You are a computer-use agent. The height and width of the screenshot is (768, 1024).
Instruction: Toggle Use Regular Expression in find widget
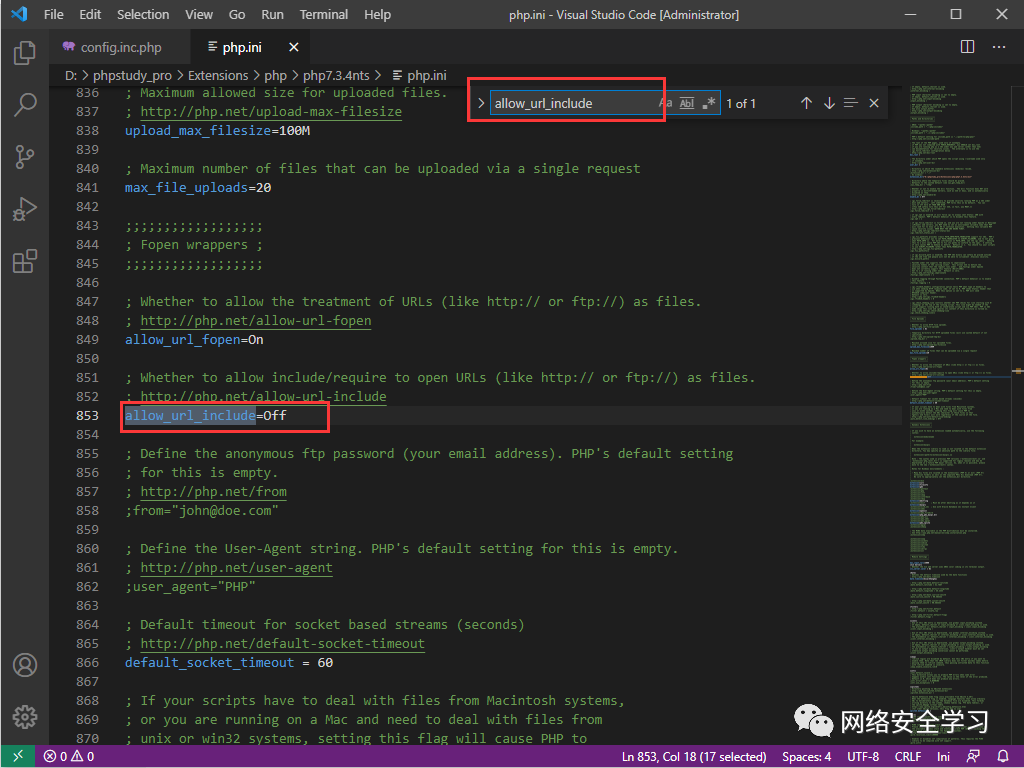click(x=709, y=103)
